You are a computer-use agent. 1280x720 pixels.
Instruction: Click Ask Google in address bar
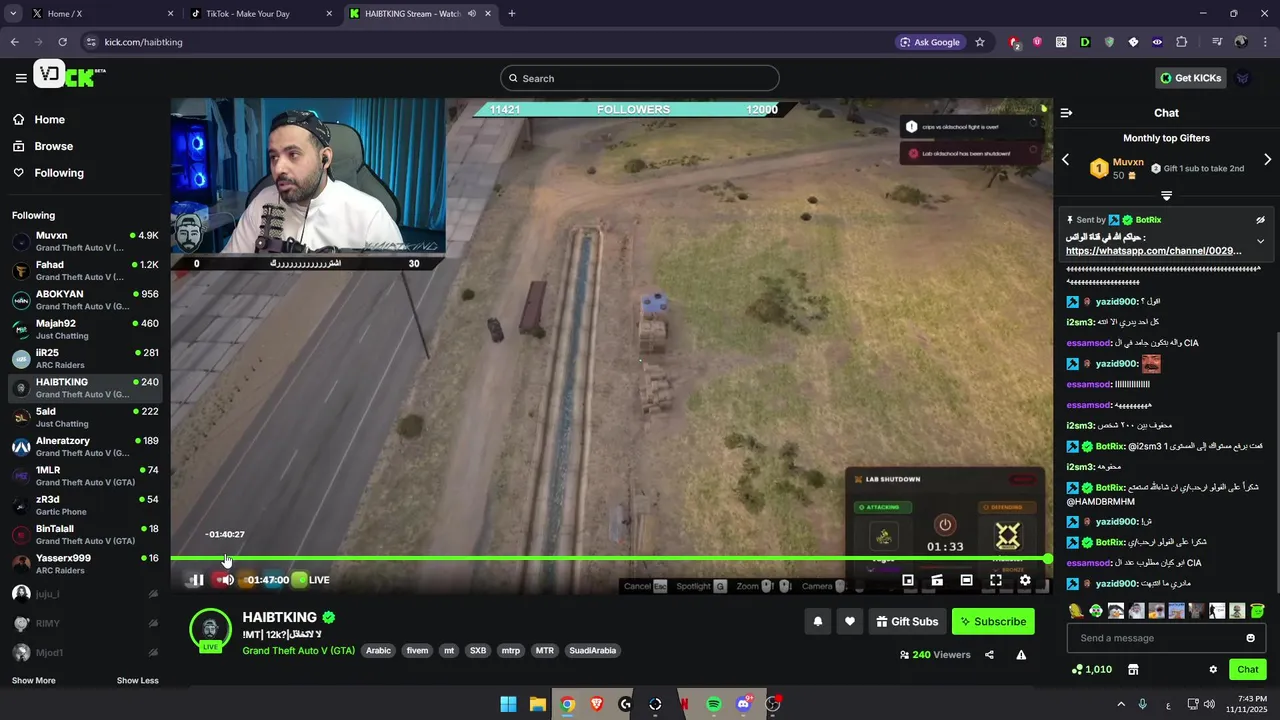pos(930,42)
